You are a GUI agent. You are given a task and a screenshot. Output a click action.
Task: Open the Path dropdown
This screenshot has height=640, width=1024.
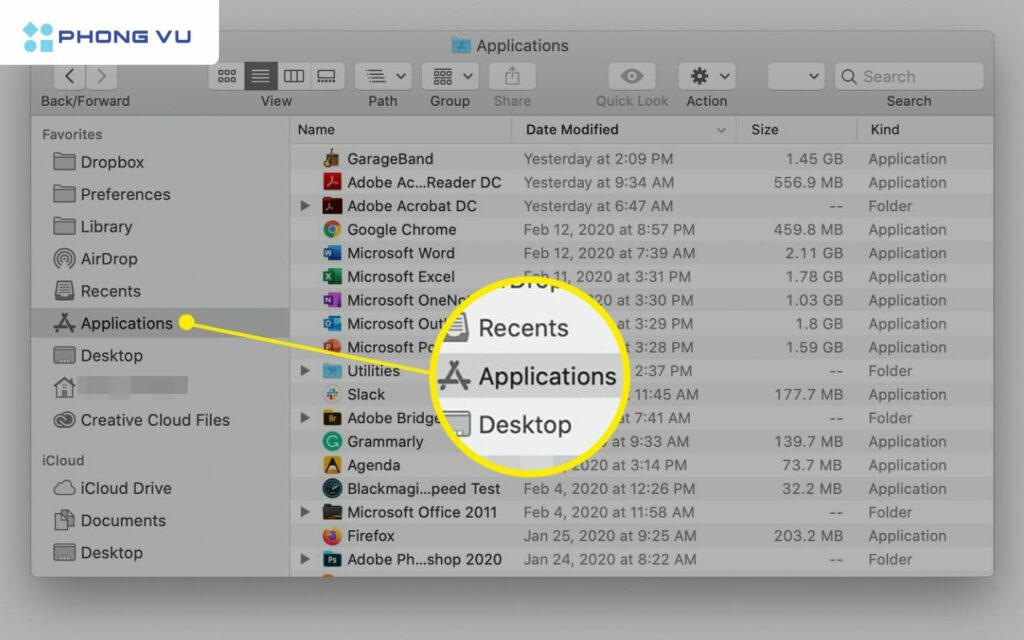point(383,76)
